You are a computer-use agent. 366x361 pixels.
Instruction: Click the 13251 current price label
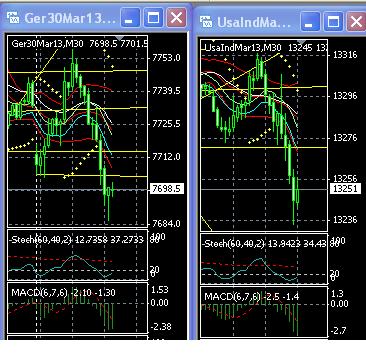coord(345,189)
